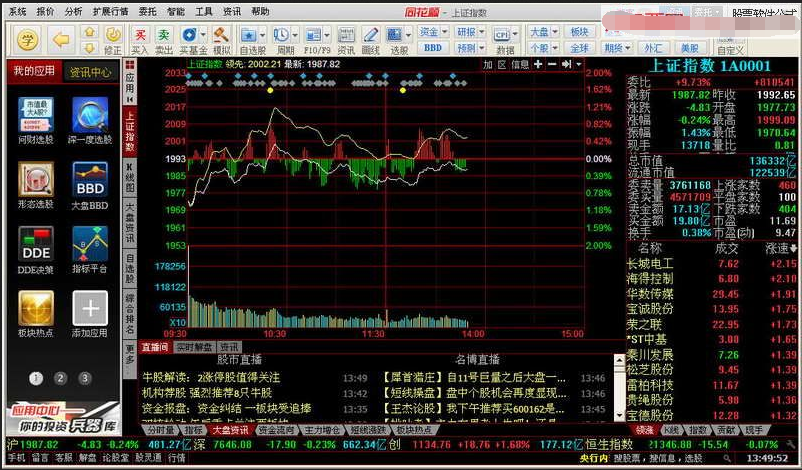This screenshot has height=470, width=802.
Task: Open the 模拟 gavel simulation icon
Action: (x=221, y=40)
